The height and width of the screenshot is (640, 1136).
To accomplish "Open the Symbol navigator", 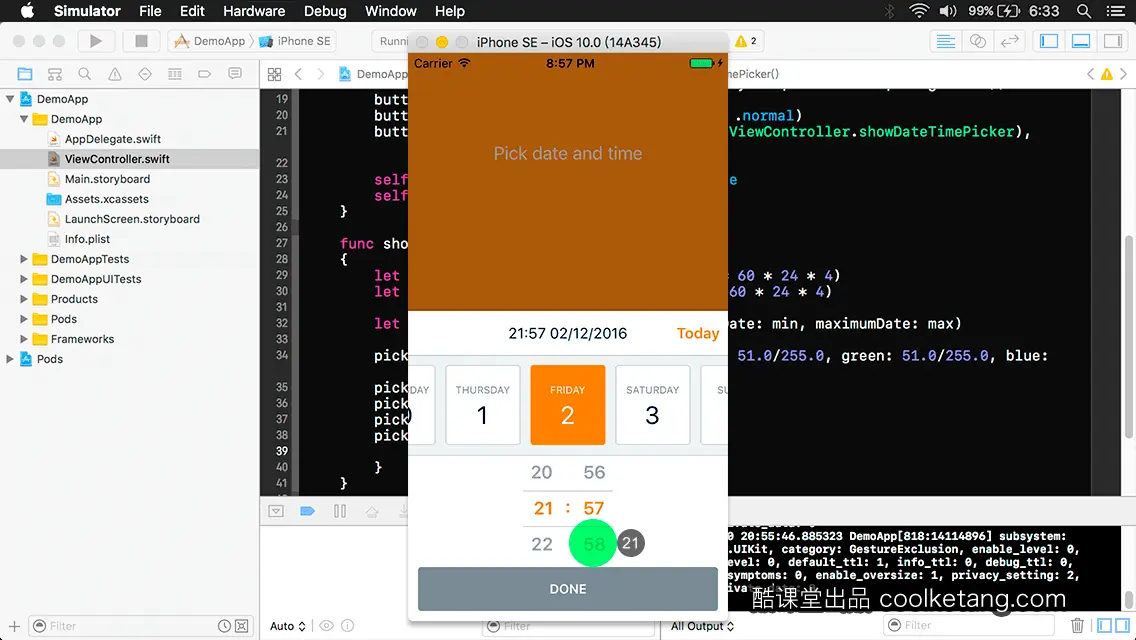I will pyautogui.click(x=54, y=74).
